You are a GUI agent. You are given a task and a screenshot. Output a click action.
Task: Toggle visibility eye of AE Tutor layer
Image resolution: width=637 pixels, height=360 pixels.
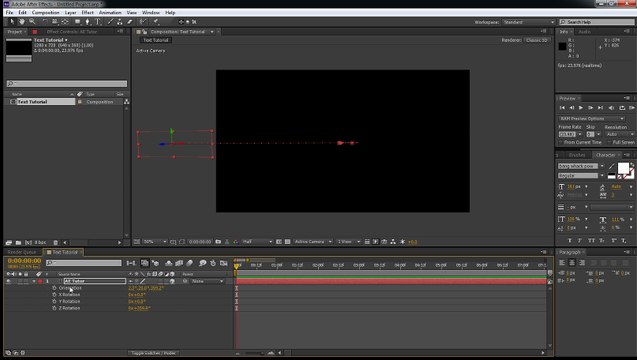pos(9,281)
